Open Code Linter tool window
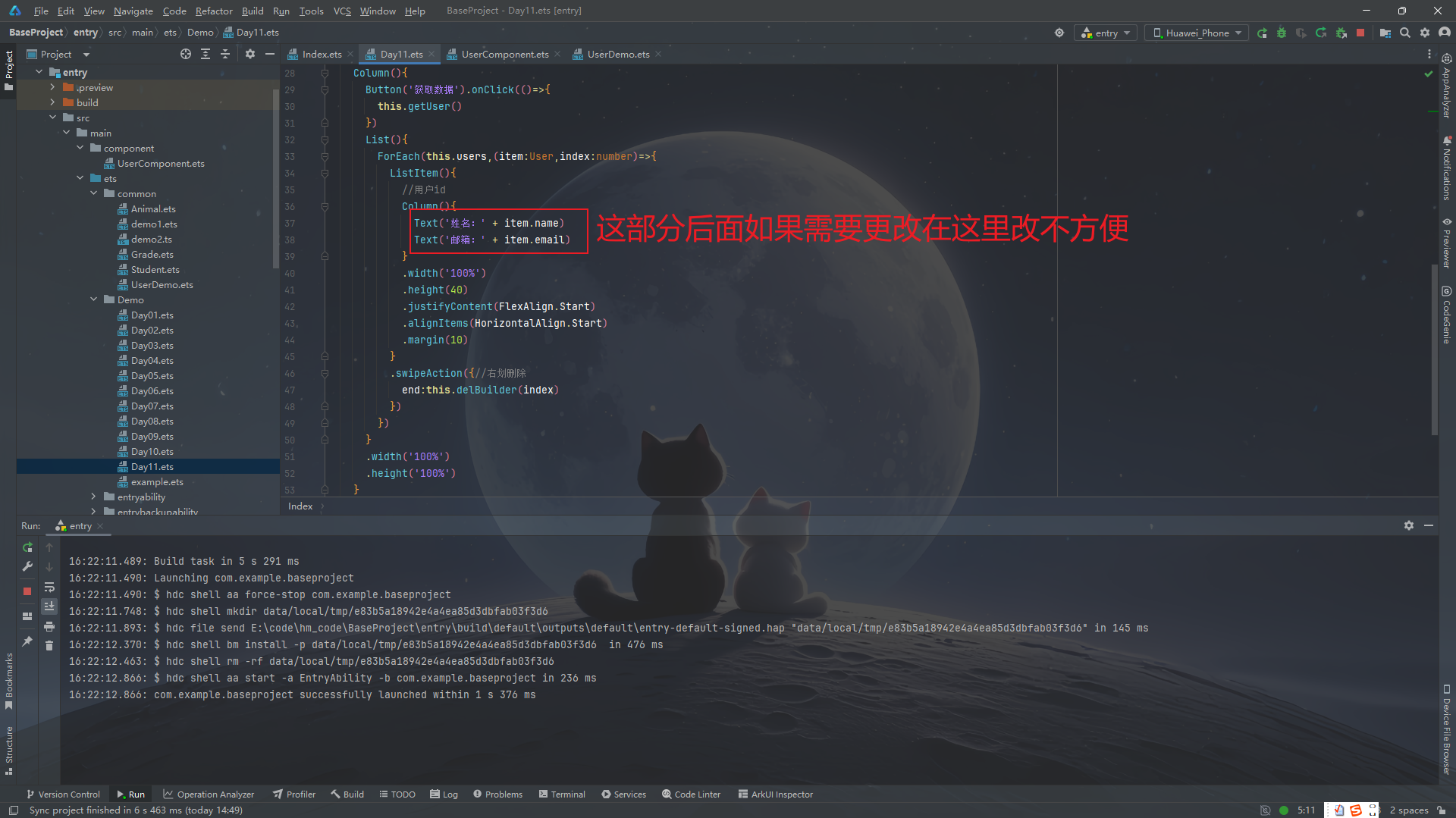Viewport: 1456px width, 818px height. (x=691, y=794)
